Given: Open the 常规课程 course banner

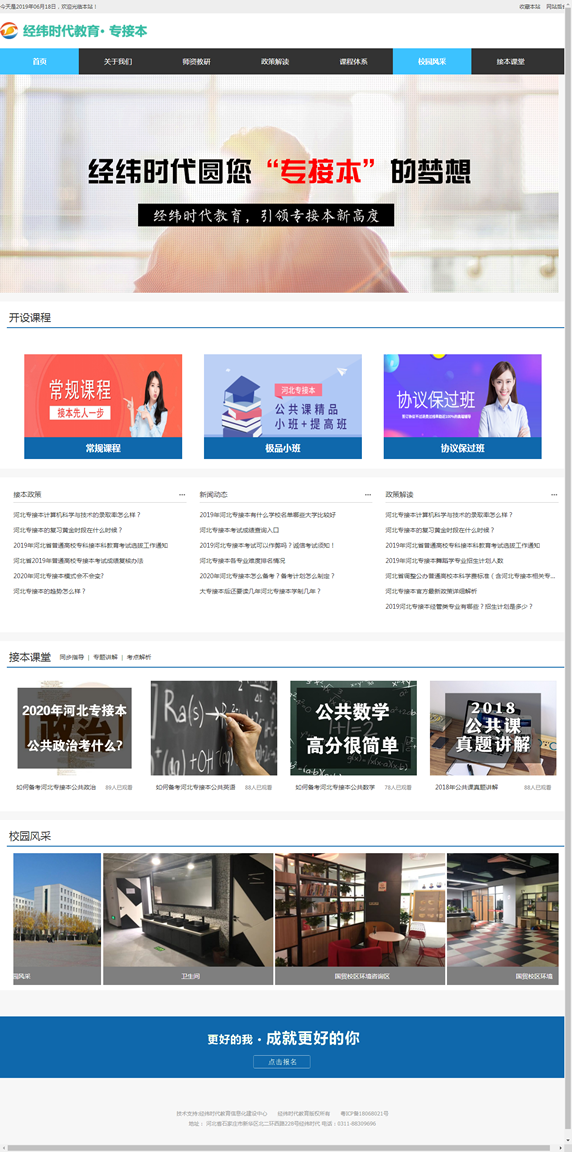Looking at the screenshot, I should [x=103, y=406].
